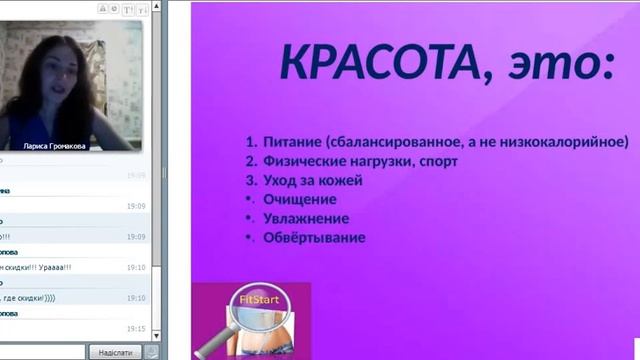The height and width of the screenshot is (360, 640).
Task: Click the chat scrollbar thumb
Action: [156, 139]
